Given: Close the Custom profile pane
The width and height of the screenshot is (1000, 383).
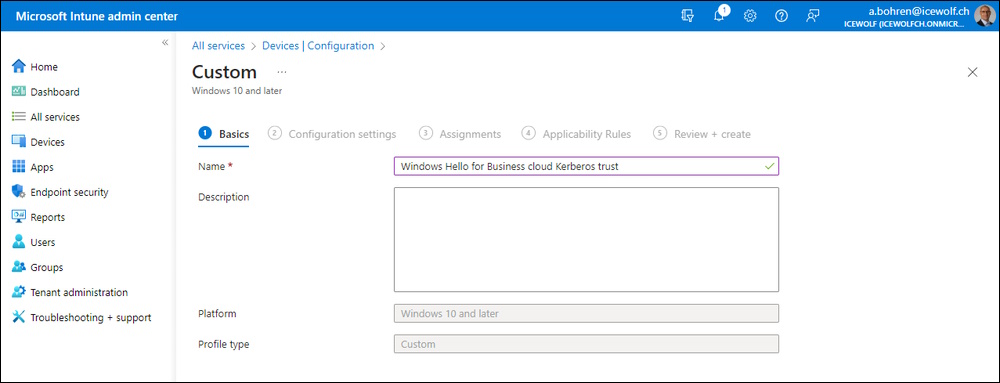Looking at the screenshot, I should [973, 72].
